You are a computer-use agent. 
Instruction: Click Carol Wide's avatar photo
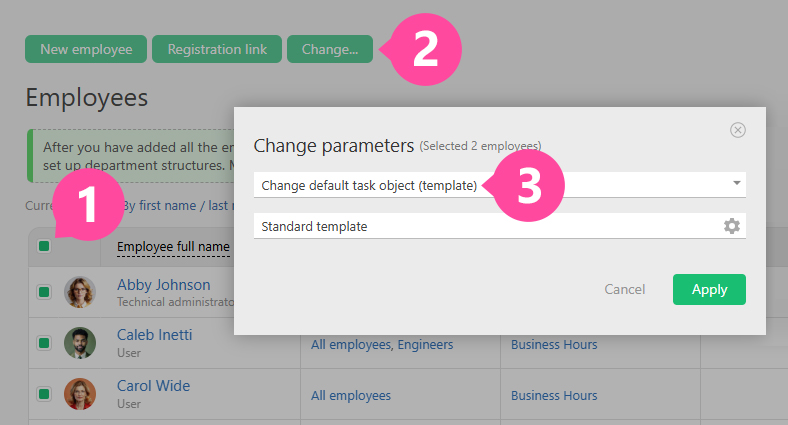[80, 394]
